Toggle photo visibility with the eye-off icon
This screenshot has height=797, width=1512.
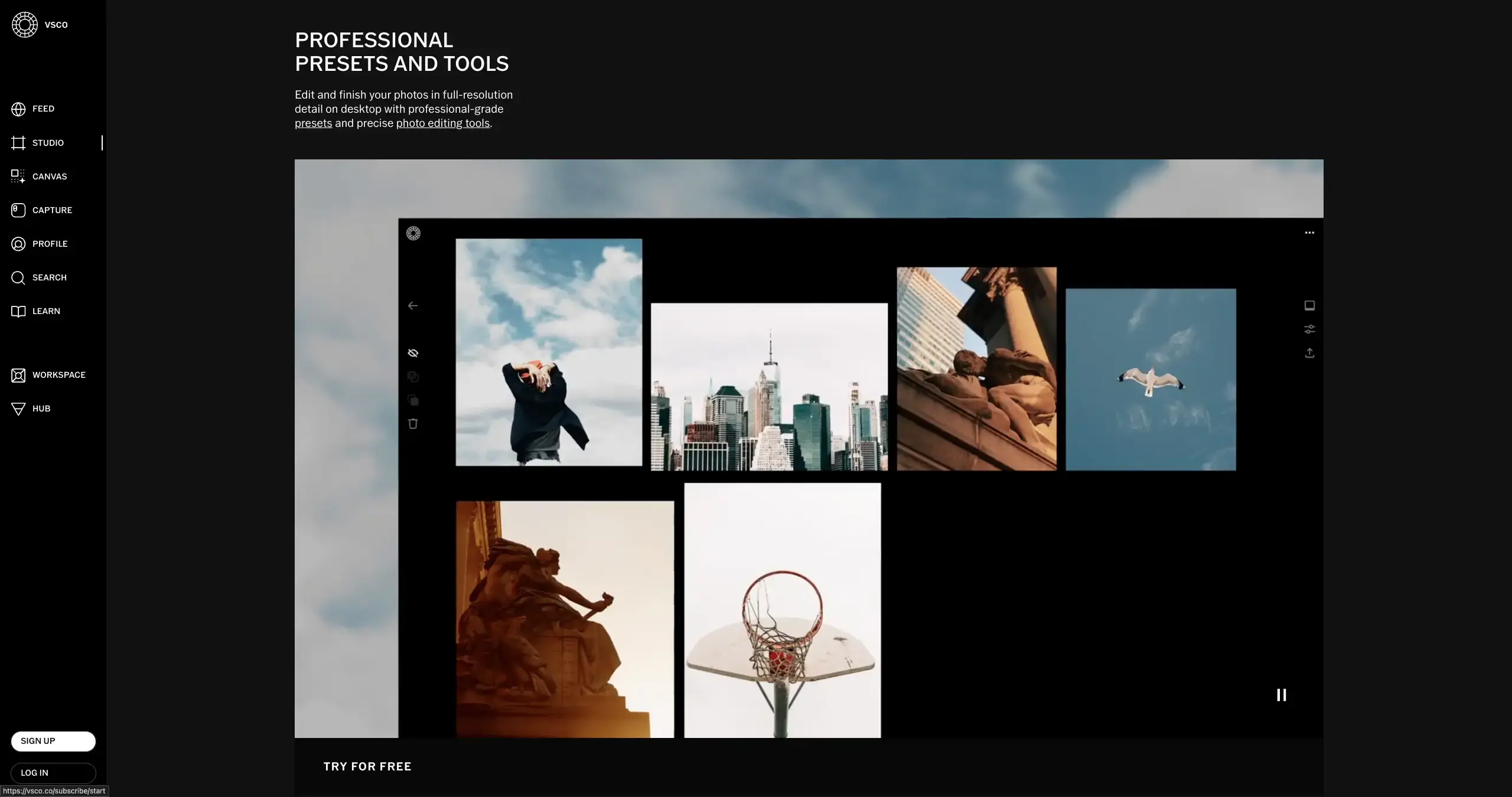point(413,353)
